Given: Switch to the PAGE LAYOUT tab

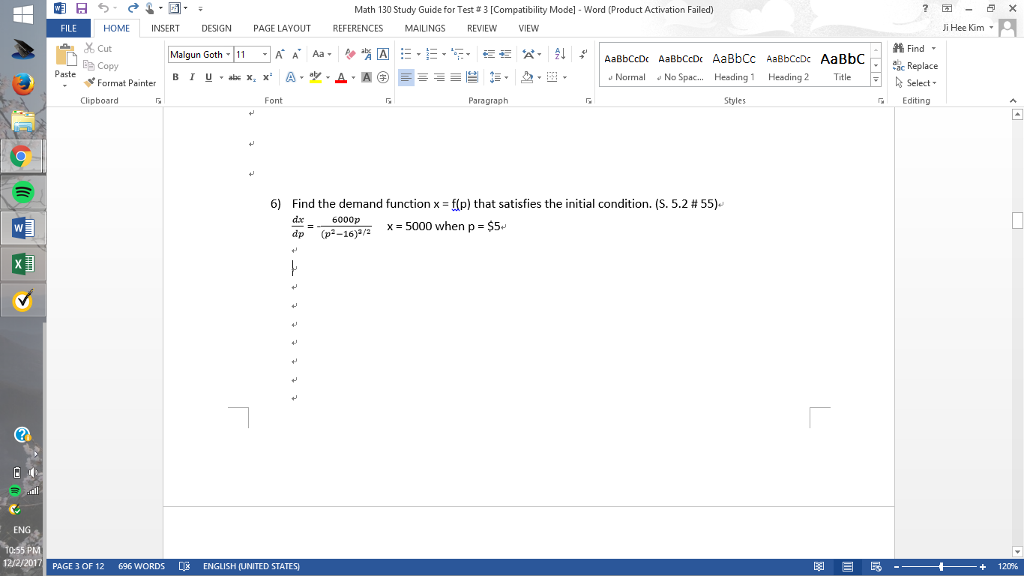Looking at the screenshot, I should pyautogui.click(x=281, y=28).
